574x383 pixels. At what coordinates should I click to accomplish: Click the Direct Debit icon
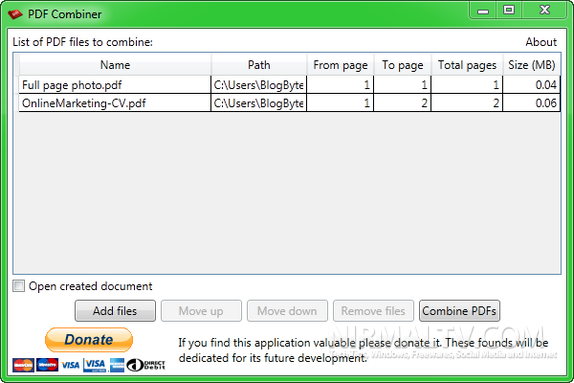coord(146,365)
